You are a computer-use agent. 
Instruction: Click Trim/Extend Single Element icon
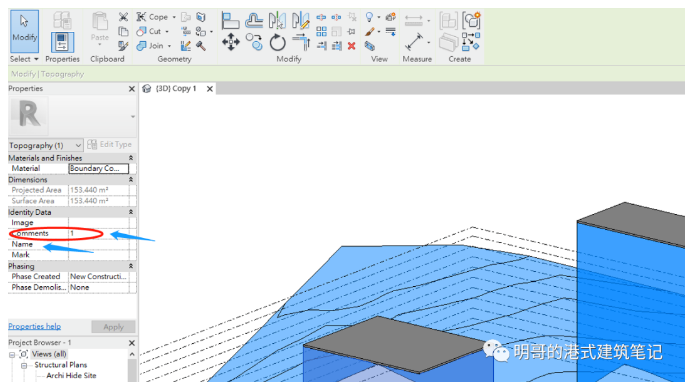click(x=321, y=46)
